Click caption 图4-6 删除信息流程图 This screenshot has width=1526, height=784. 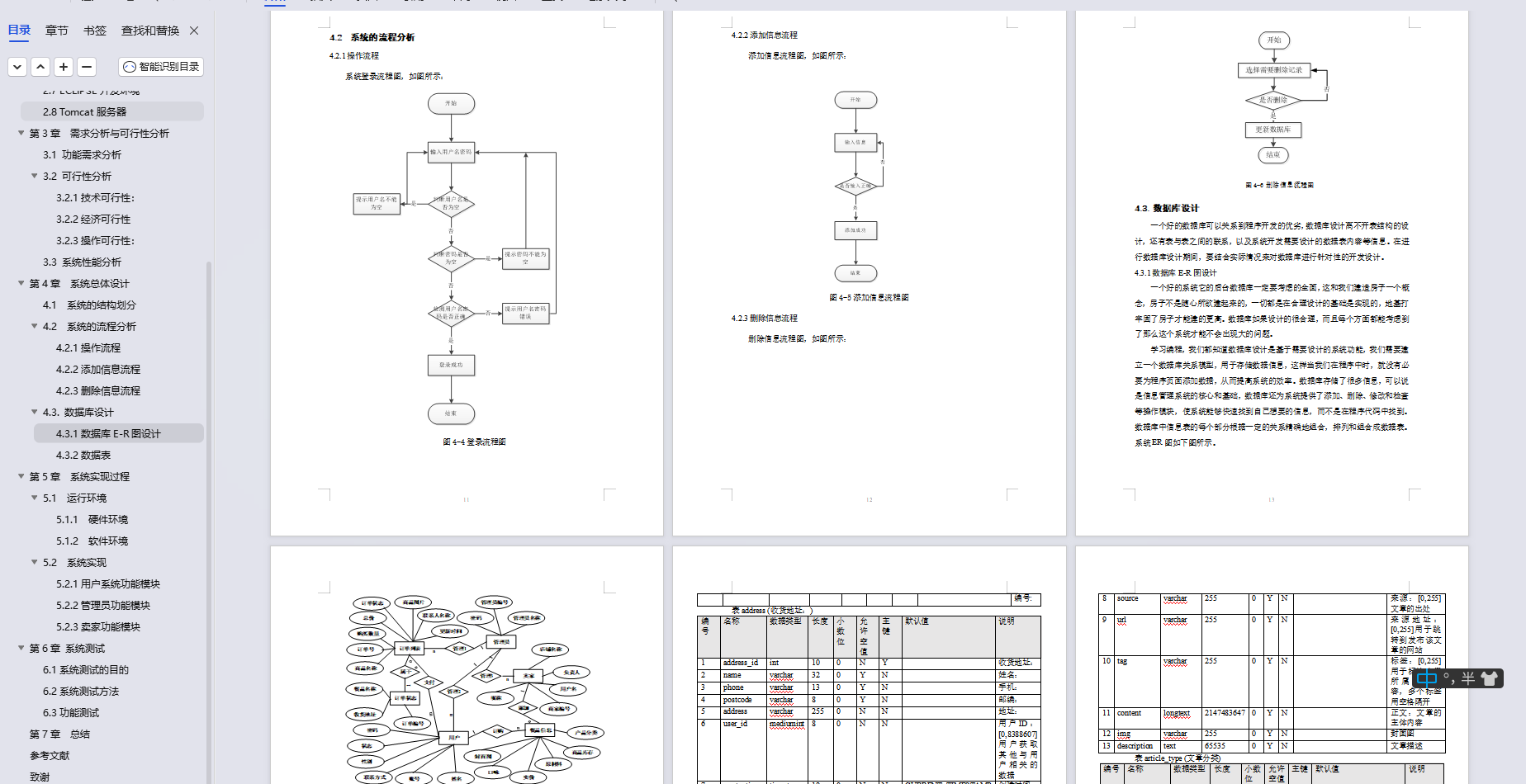tap(1279, 185)
